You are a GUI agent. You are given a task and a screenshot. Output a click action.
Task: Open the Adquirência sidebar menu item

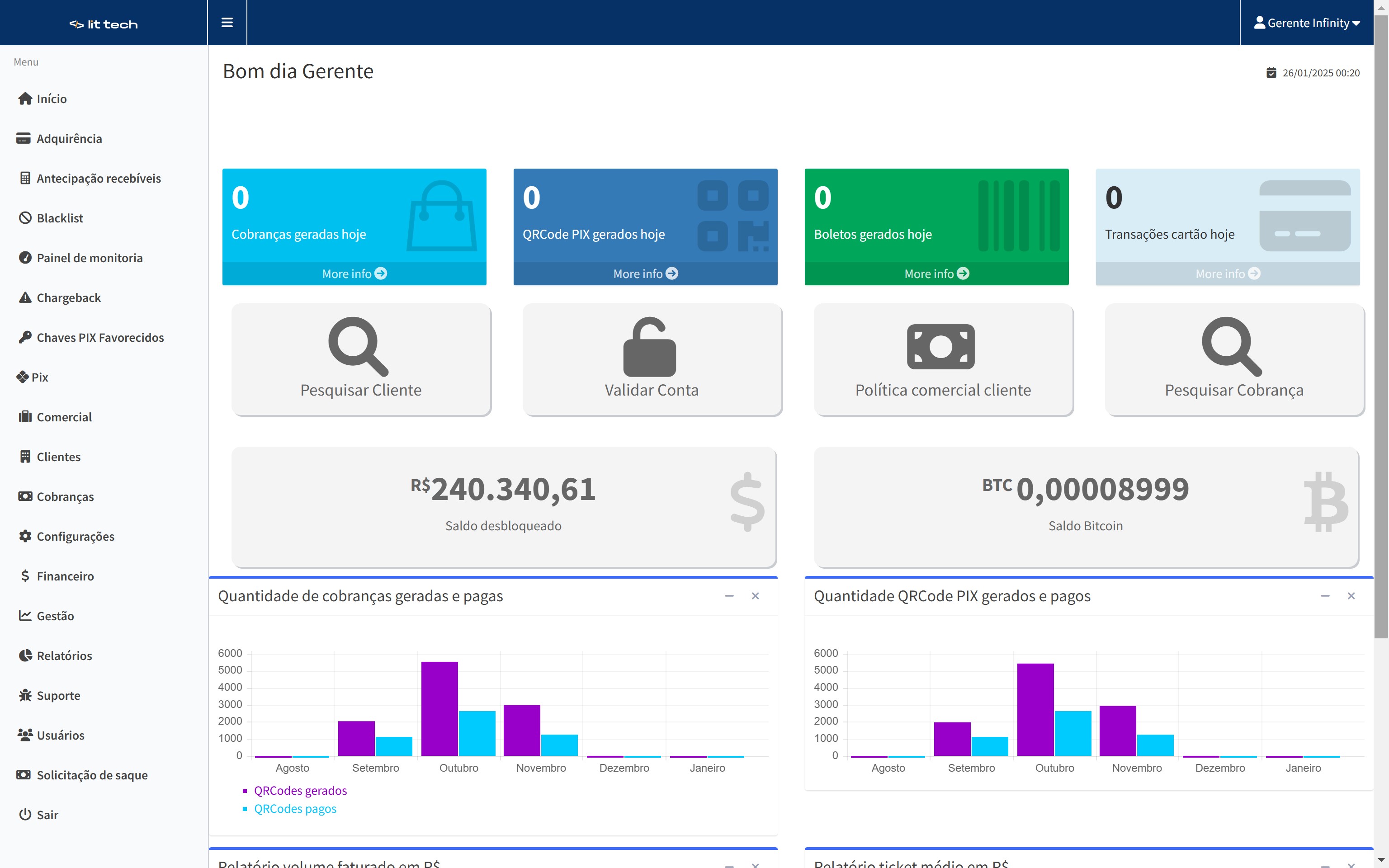(69, 138)
